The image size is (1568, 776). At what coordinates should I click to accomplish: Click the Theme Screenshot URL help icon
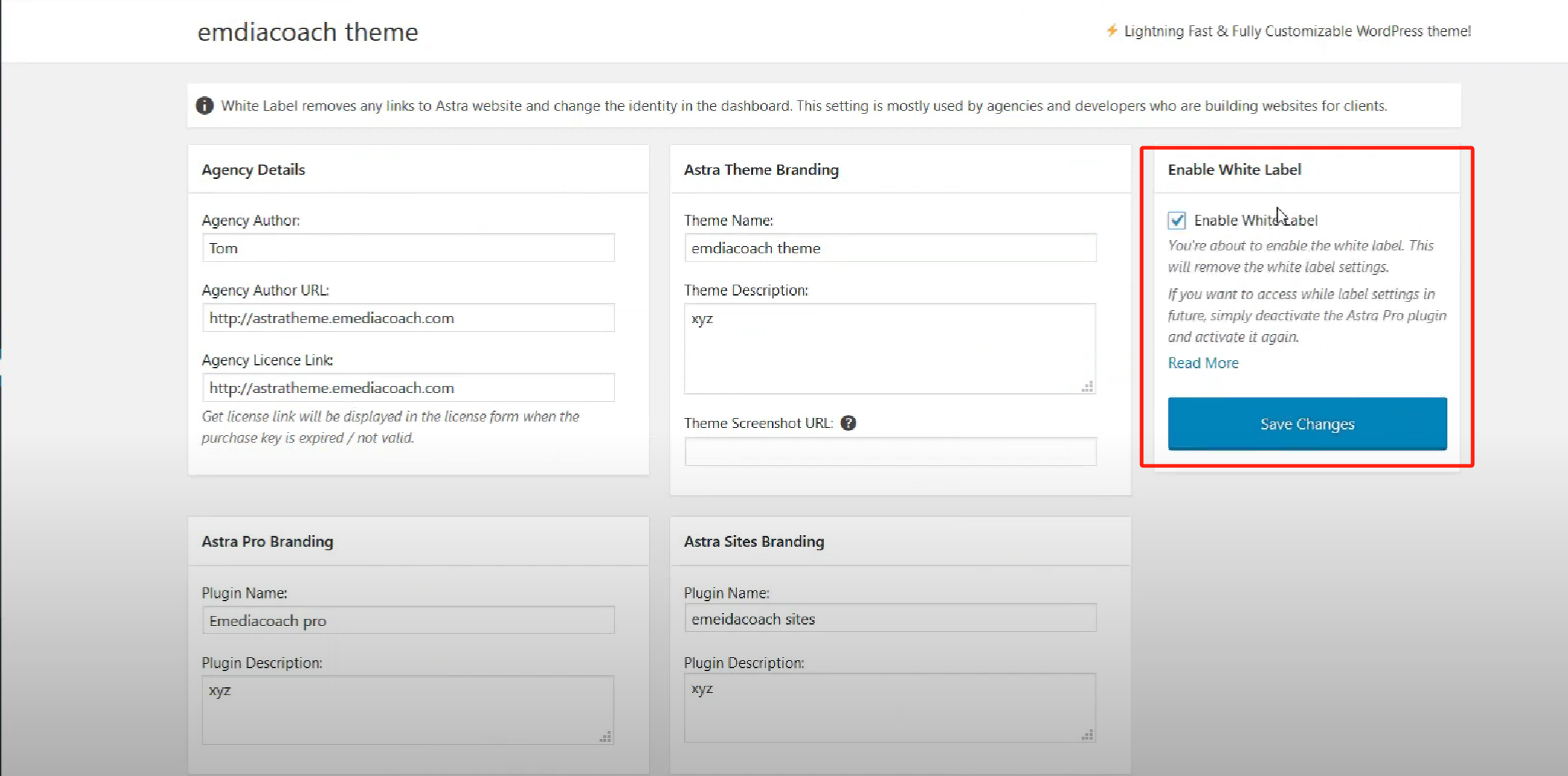pos(848,423)
